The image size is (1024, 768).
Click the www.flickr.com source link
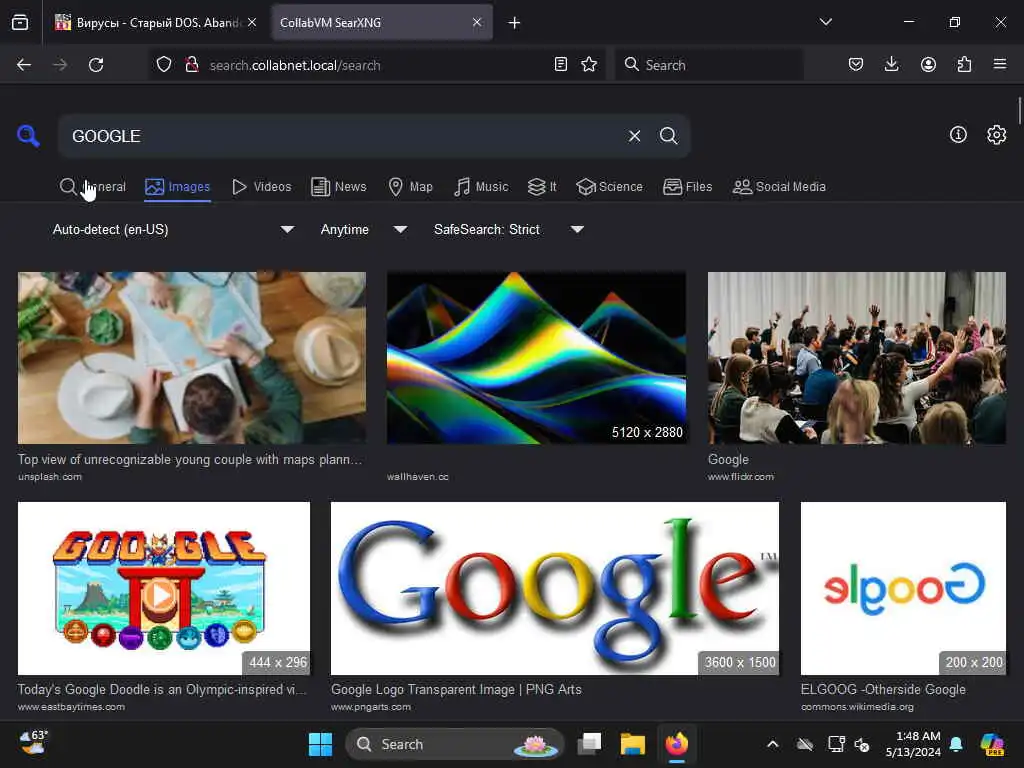[x=741, y=477]
